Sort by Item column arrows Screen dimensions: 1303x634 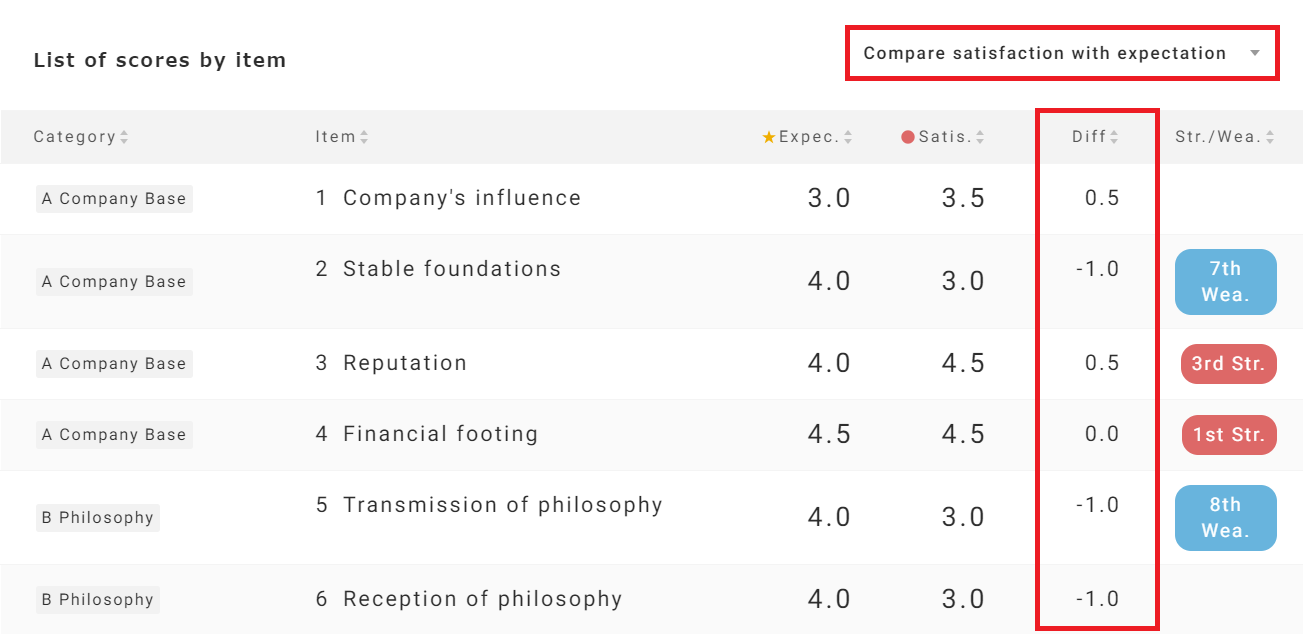point(364,138)
